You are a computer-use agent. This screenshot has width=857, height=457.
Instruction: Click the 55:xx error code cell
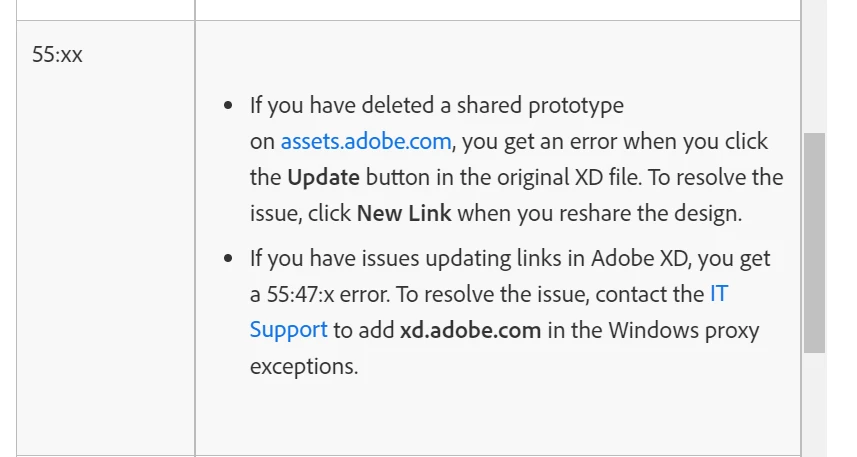tap(105, 238)
